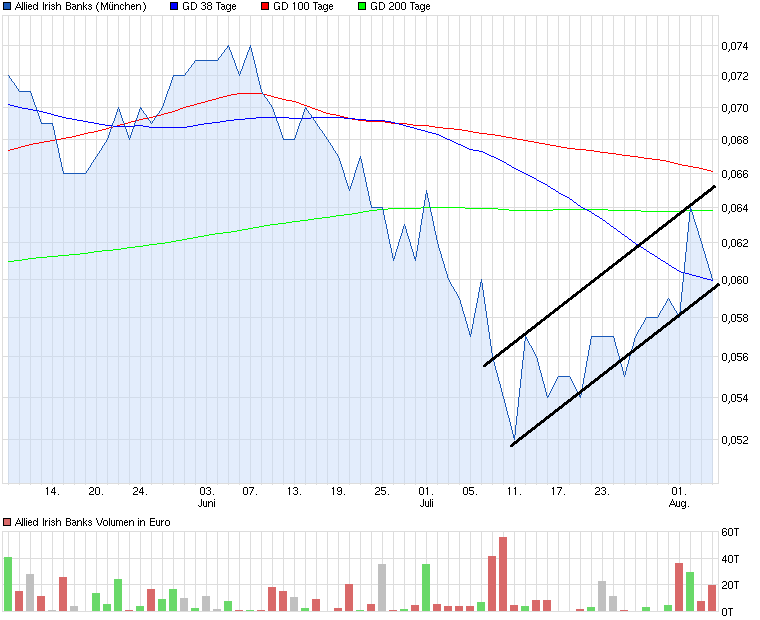Screen dimensions: 760x620
Task: Click the 0,056 price axis value
Action: pyautogui.click(x=735, y=357)
